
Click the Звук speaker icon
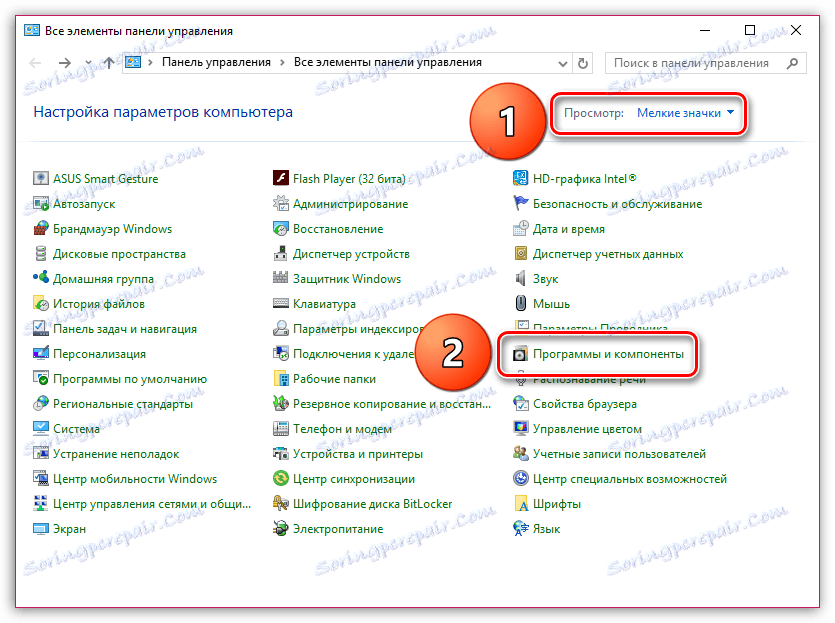[520, 278]
